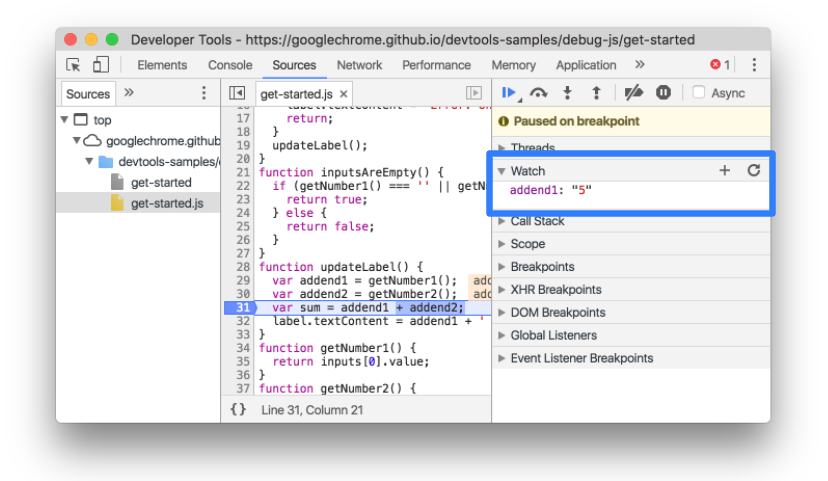Click the Paused on breakpoint banner
This screenshot has width=828, height=481.
(631, 121)
